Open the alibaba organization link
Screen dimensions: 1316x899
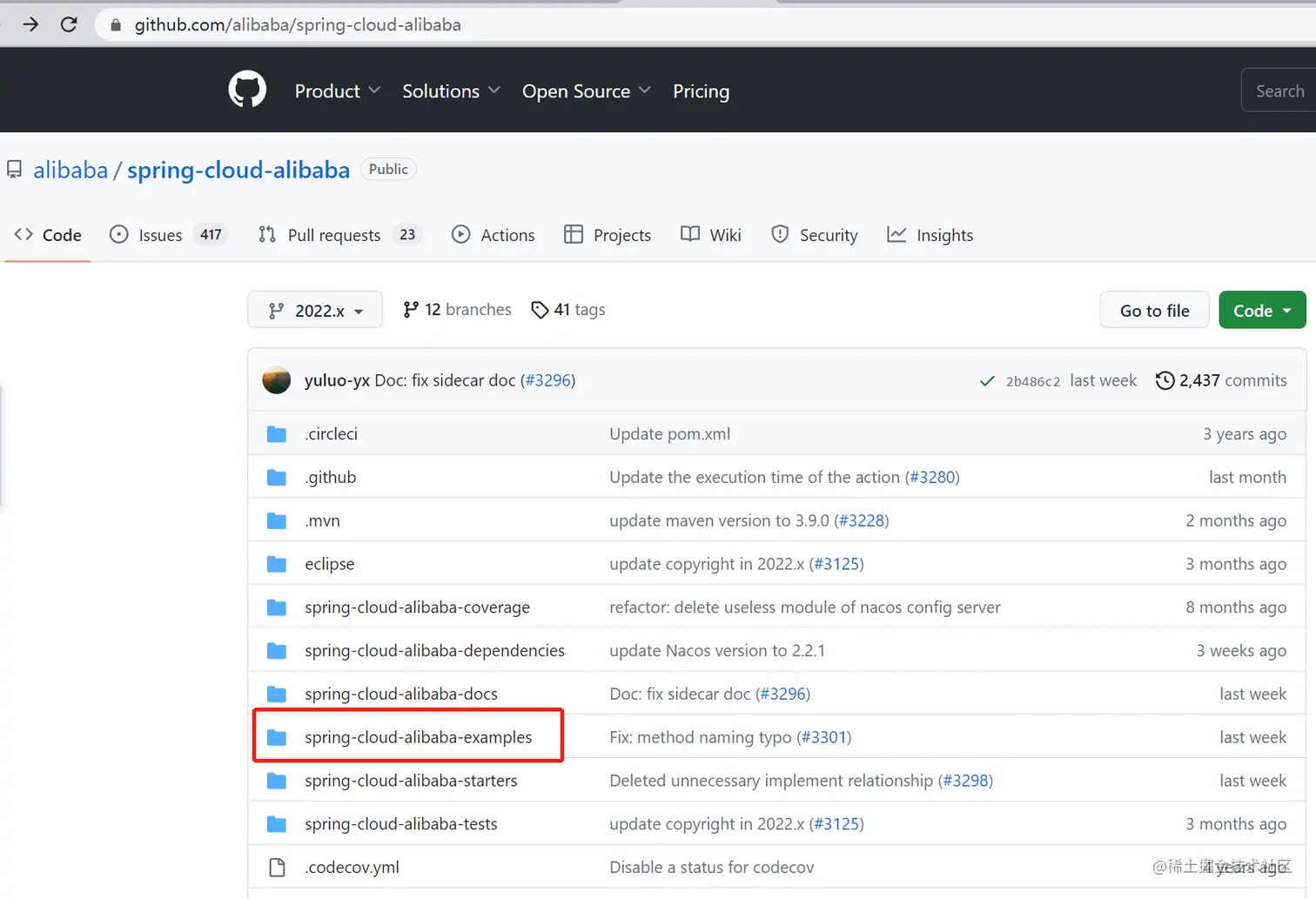[70, 170]
